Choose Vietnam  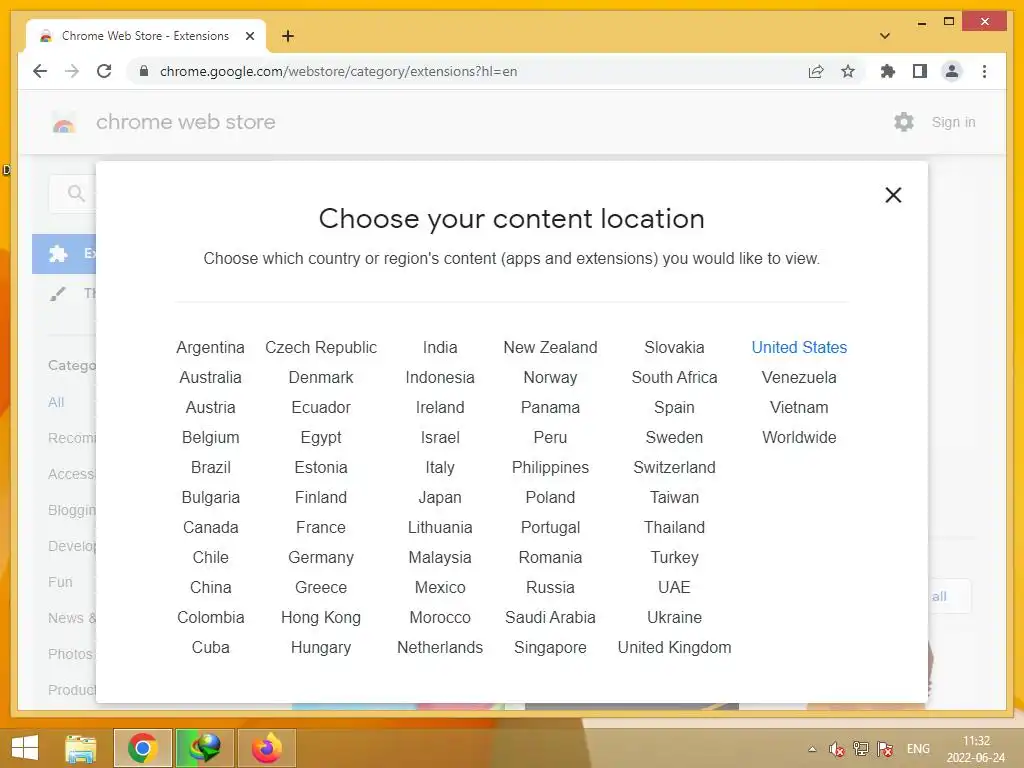click(799, 408)
